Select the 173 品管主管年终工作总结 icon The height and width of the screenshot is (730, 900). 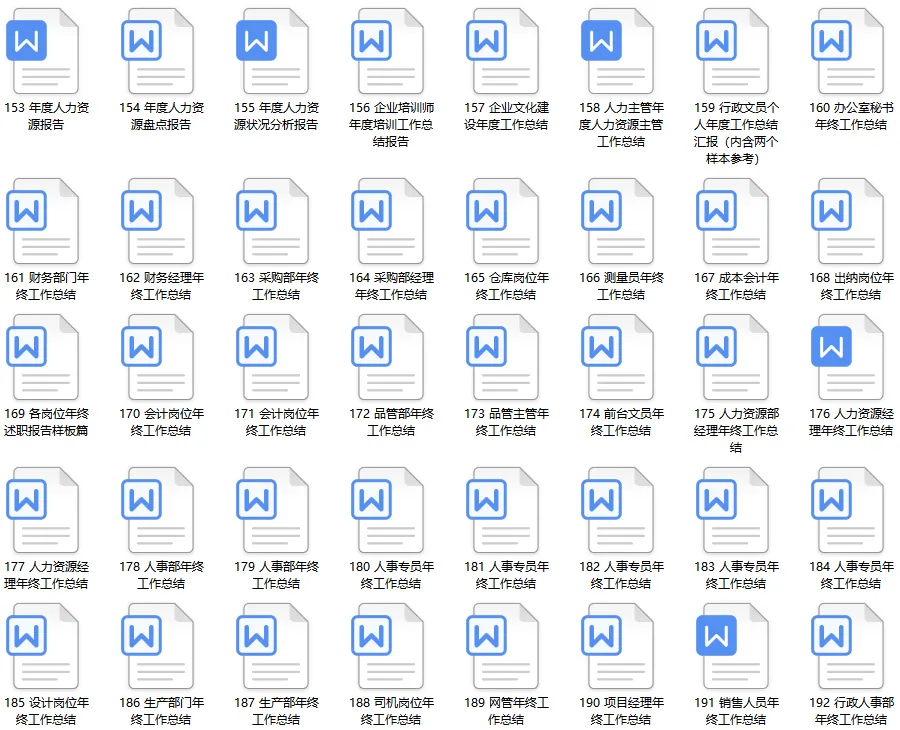point(503,357)
